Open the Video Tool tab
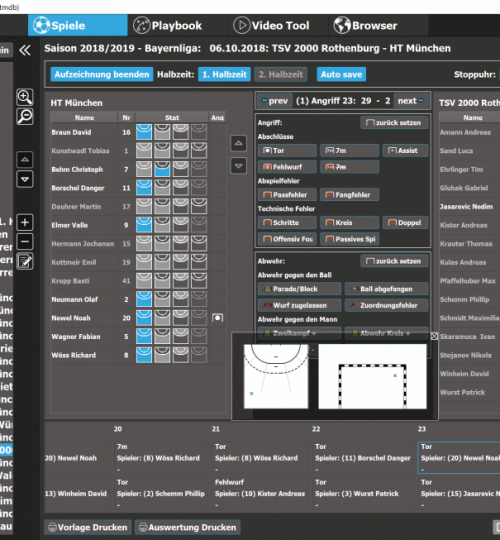Viewport: 500px width, 540px height. point(271,25)
